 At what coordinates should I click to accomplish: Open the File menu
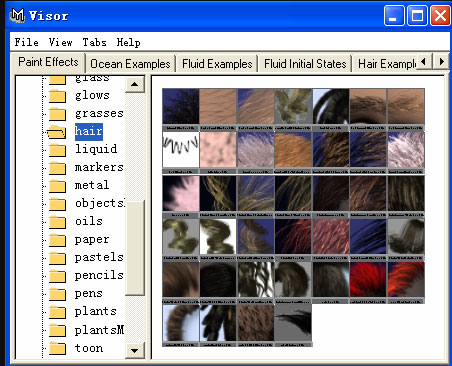(x=26, y=42)
